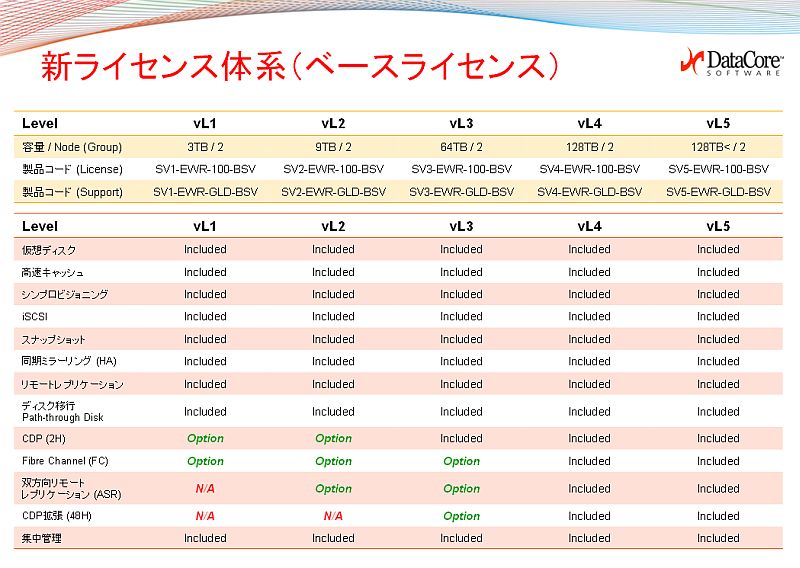
Task: Click the 製品コード (License) row label
Action: 72,169
